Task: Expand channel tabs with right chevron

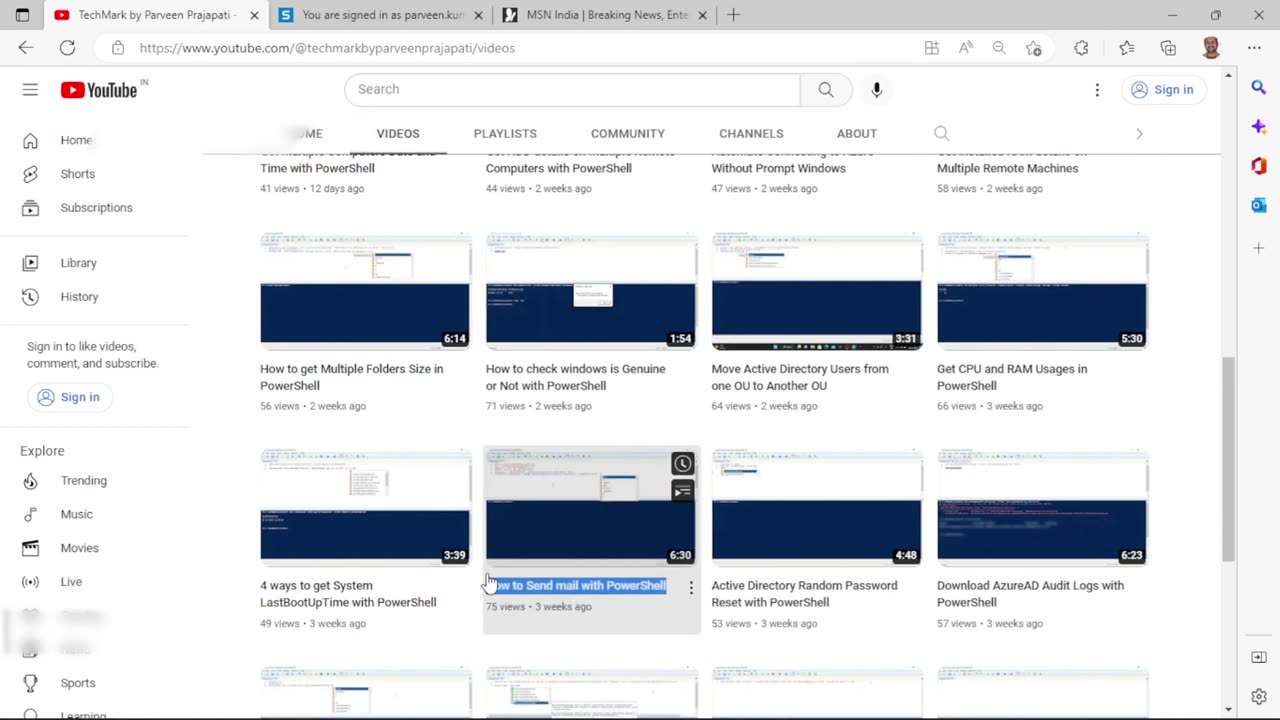Action: [x=1139, y=133]
